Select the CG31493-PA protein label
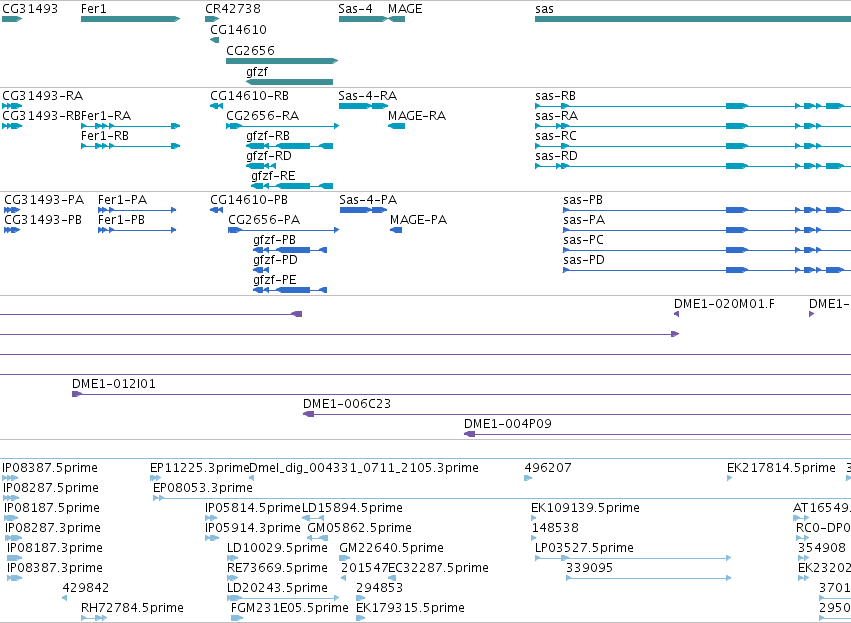Image resolution: width=851 pixels, height=623 pixels. (x=44, y=200)
